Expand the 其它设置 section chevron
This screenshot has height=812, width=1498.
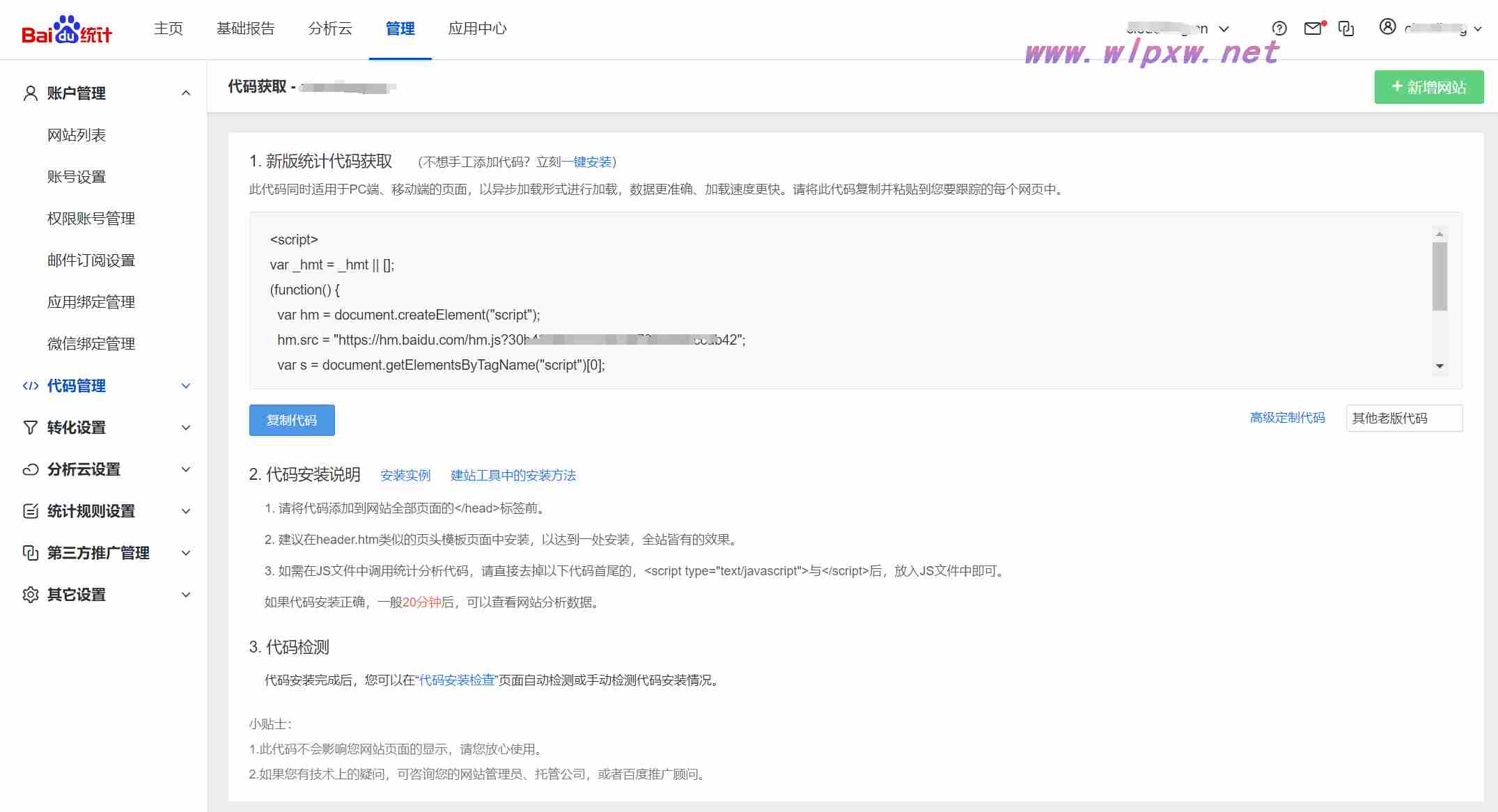186,595
